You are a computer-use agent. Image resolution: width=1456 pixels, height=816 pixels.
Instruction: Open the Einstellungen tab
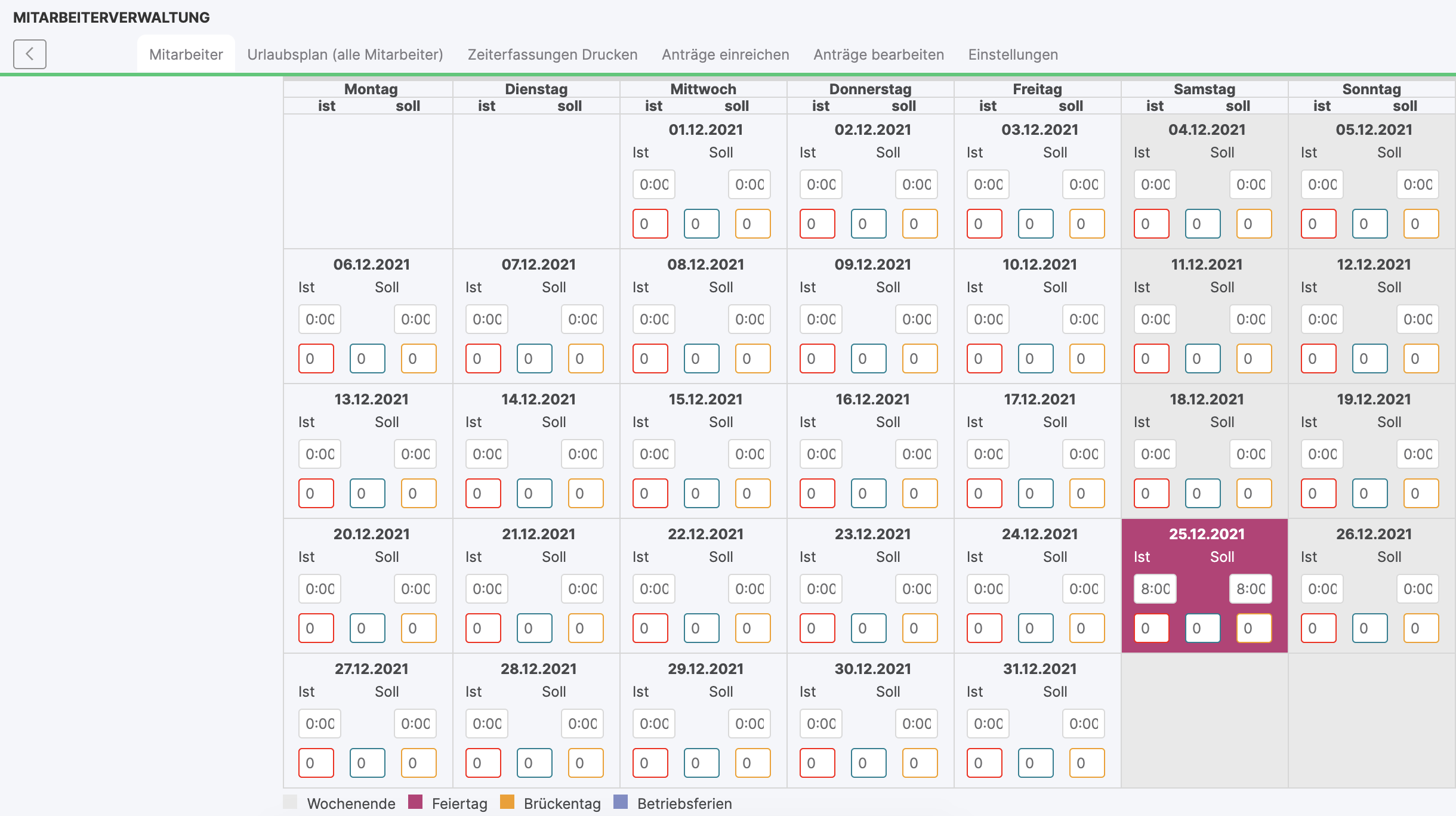click(1013, 54)
